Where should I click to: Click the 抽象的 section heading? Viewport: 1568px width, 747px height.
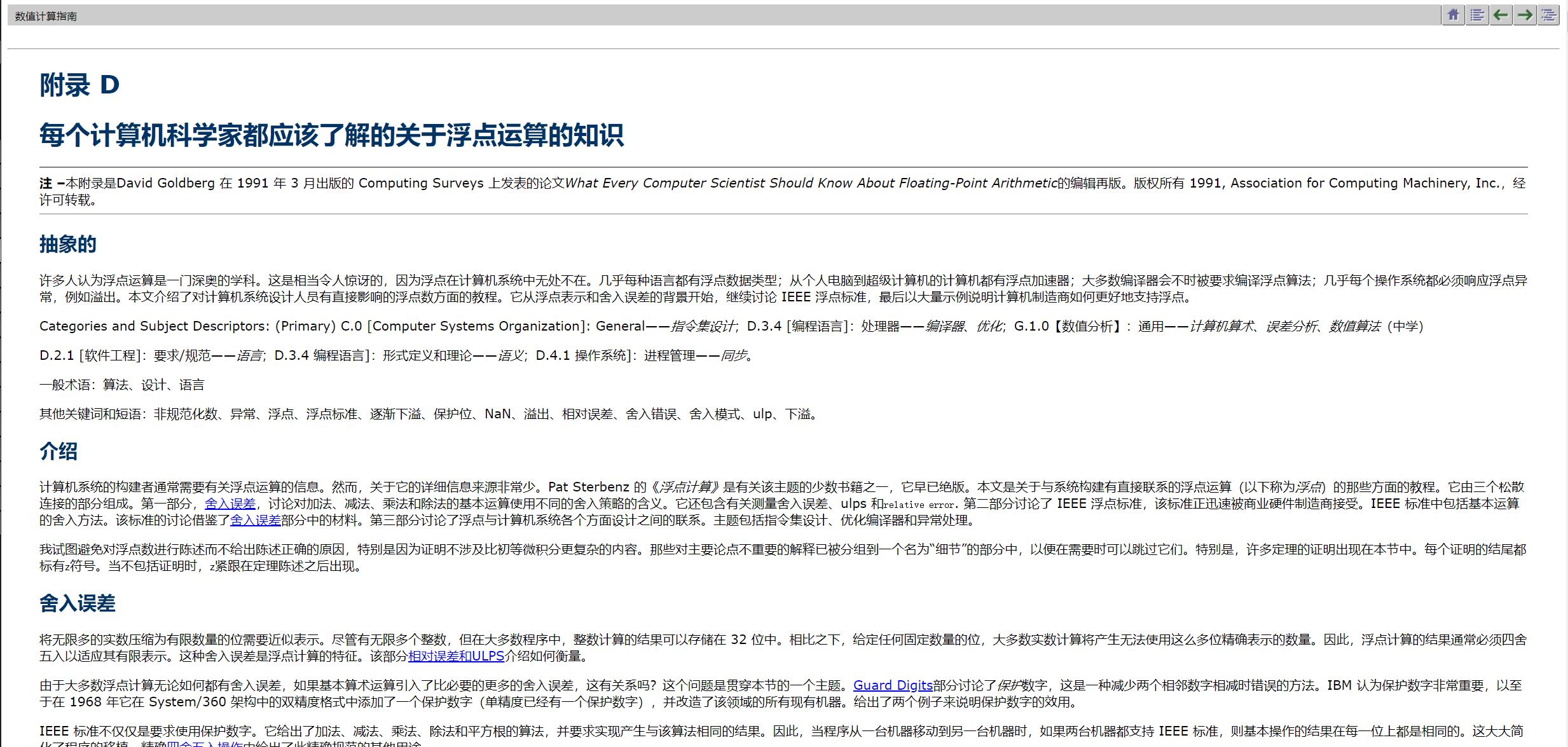67,244
